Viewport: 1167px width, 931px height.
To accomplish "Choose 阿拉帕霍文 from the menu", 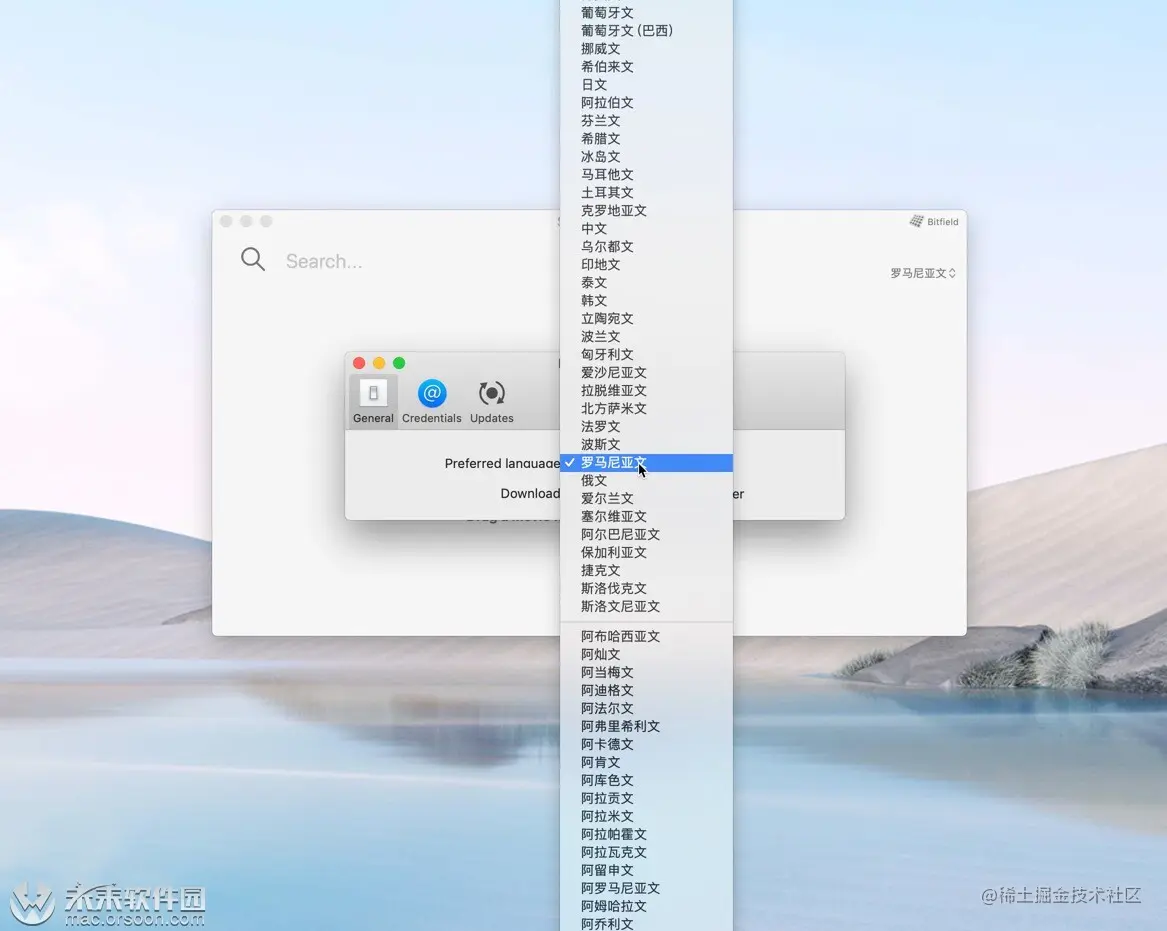I will 646,834.
